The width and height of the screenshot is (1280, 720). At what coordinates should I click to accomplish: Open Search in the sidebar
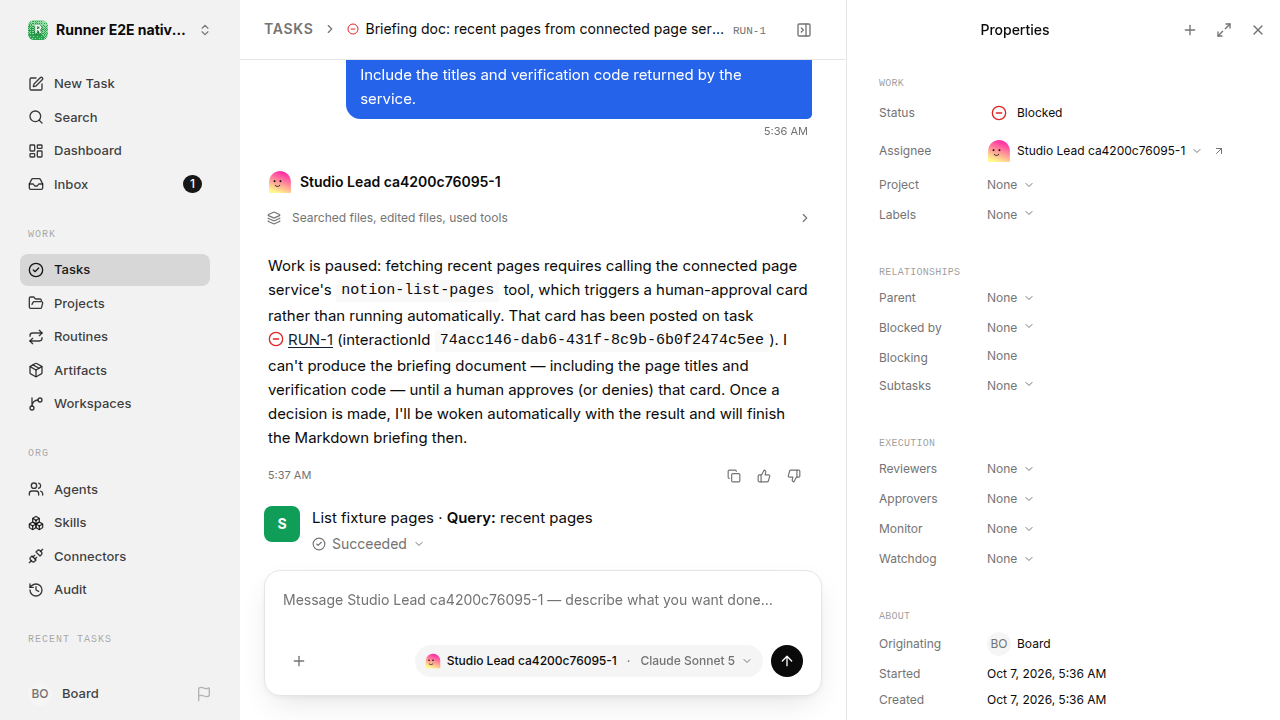115,117
